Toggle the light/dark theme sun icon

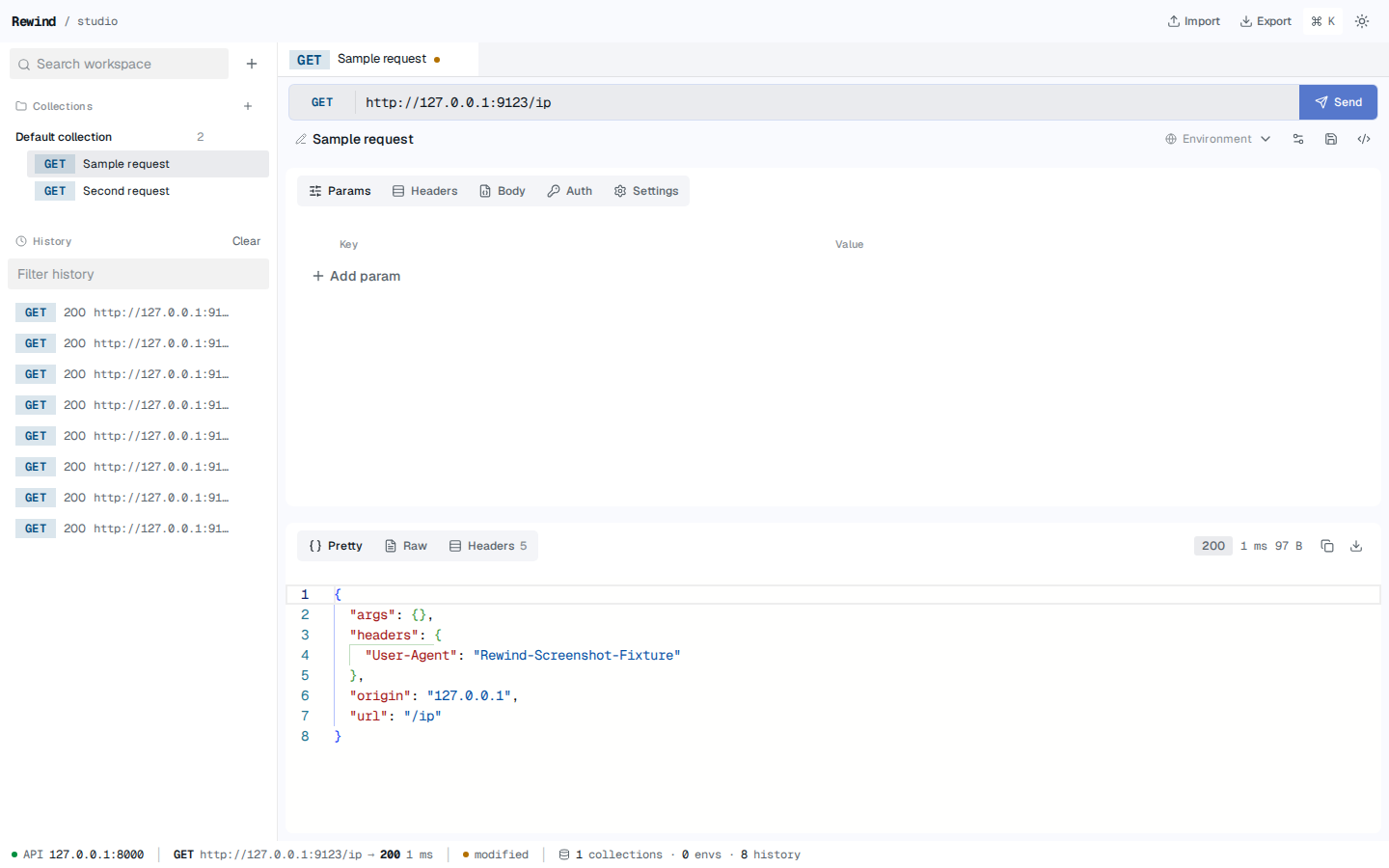1362,21
